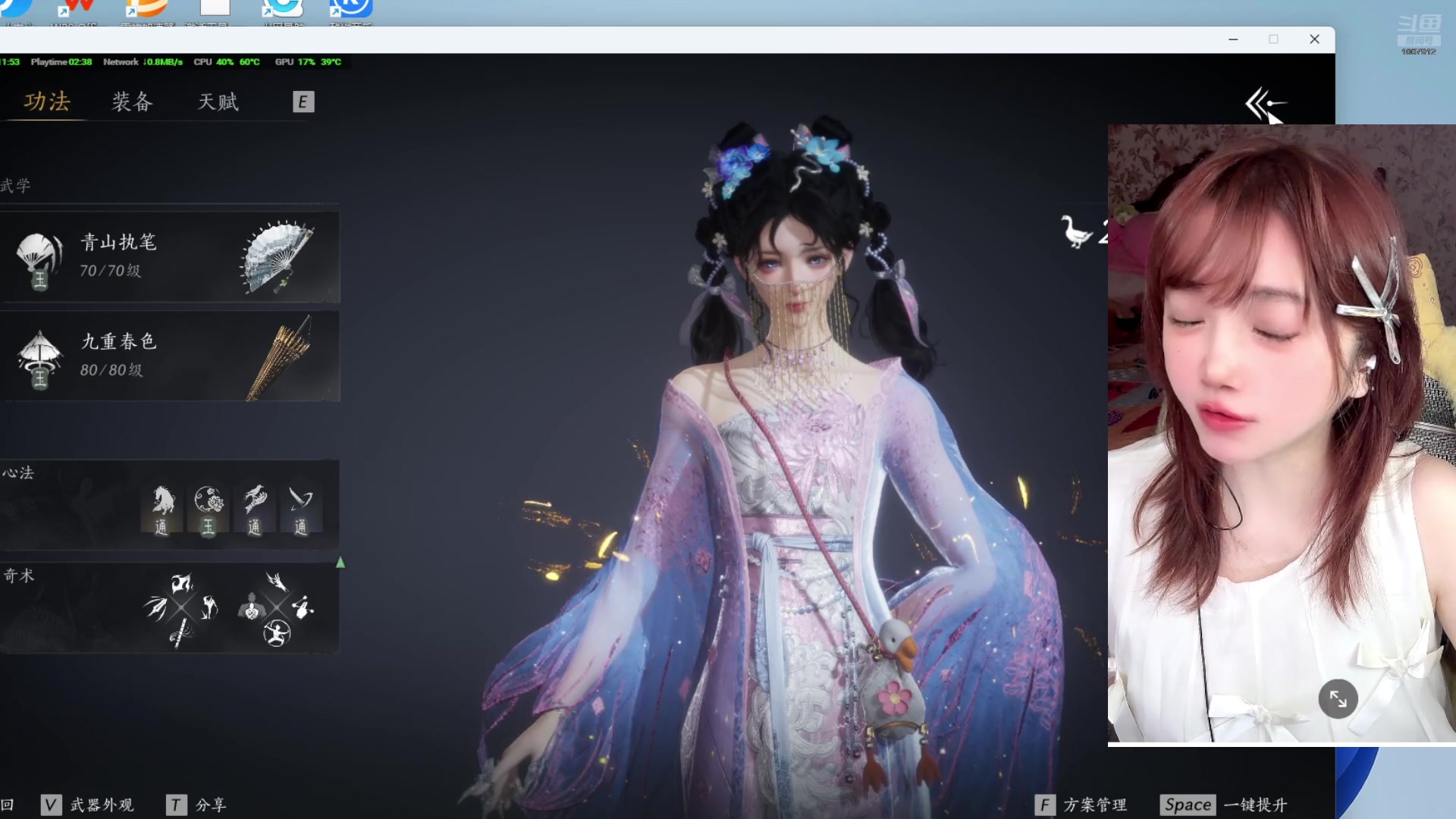1456x819 pixels.
Task: Click the Space key hint icon
Action: pyautogui.click(x=1188, y=805)
